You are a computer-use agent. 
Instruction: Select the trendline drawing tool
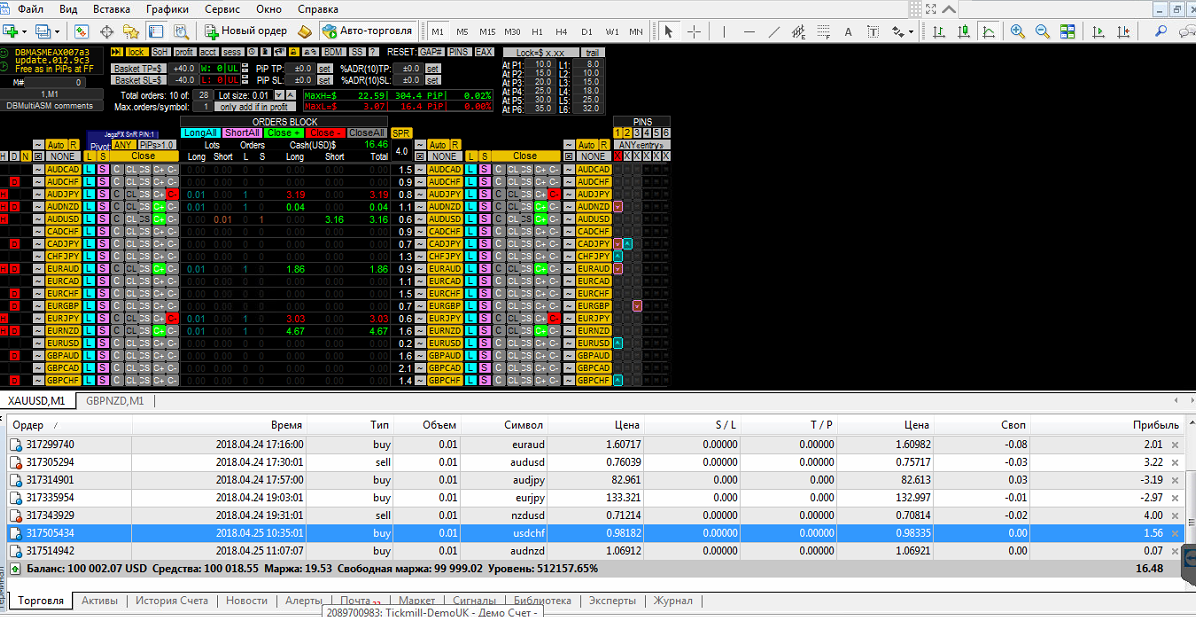tap(773, 31)
